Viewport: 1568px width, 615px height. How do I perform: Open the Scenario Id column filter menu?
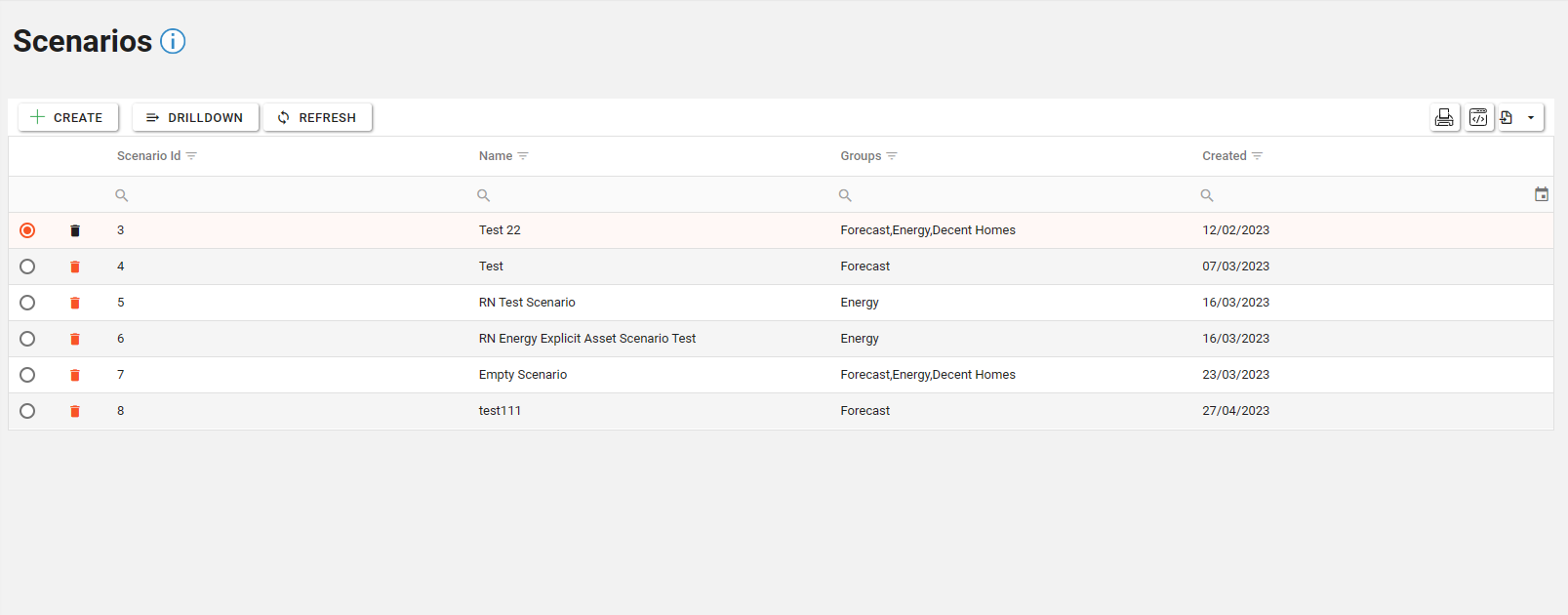point(191,156)
